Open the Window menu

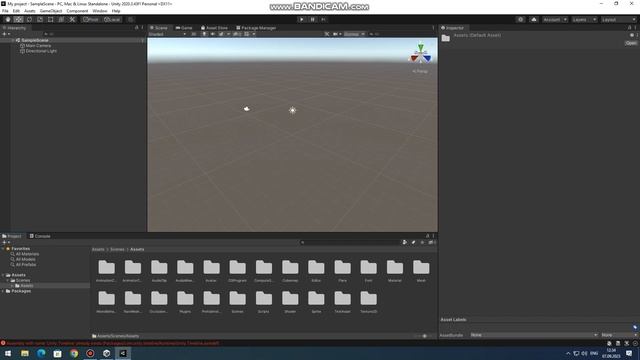tap(100, 11)
